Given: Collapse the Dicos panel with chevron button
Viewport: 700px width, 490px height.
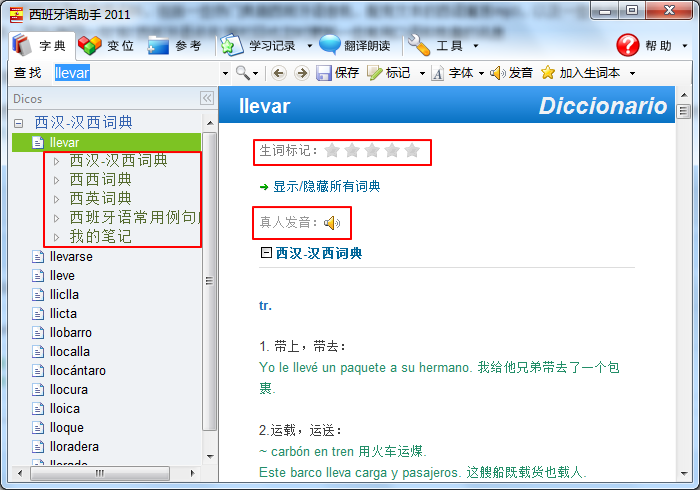Looking at the screenshot, I should tap(207, 98).
